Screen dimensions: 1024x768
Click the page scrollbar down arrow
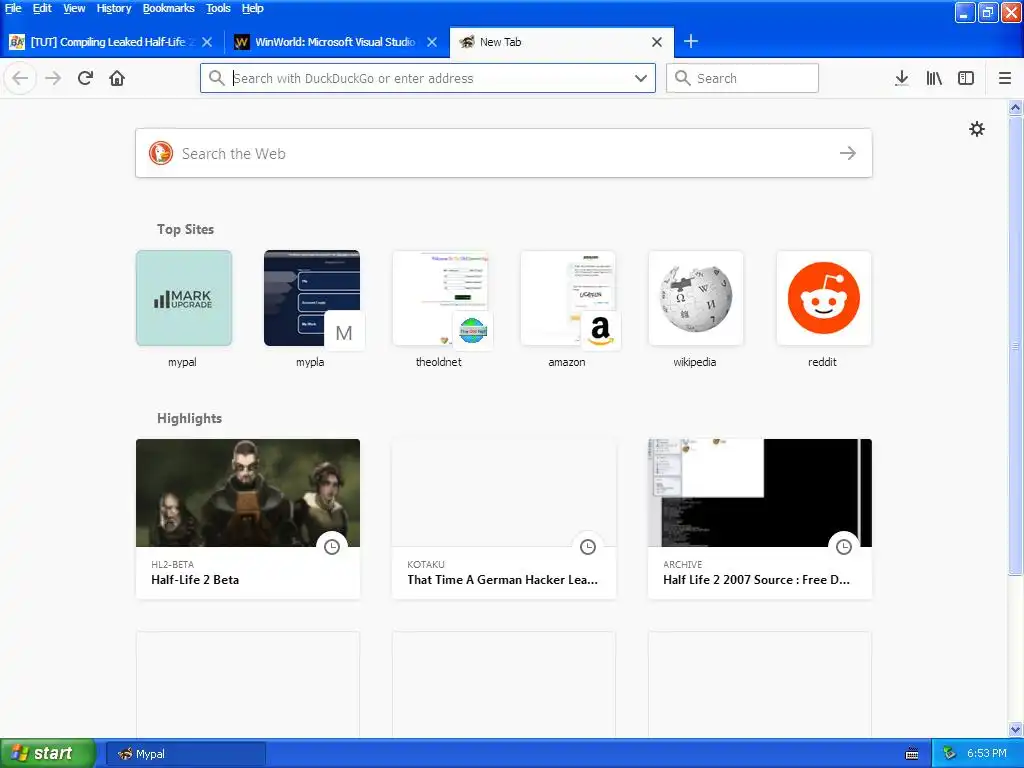point(1016,729)
